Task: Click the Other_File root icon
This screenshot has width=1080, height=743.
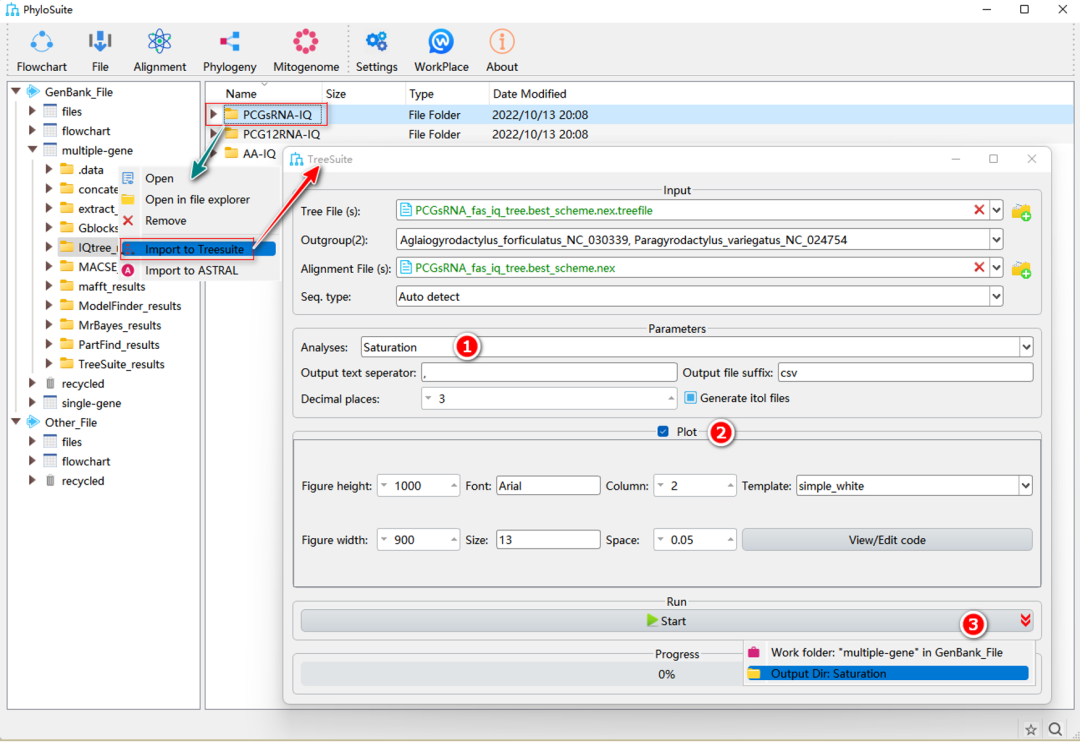Action: pos(33,422)
